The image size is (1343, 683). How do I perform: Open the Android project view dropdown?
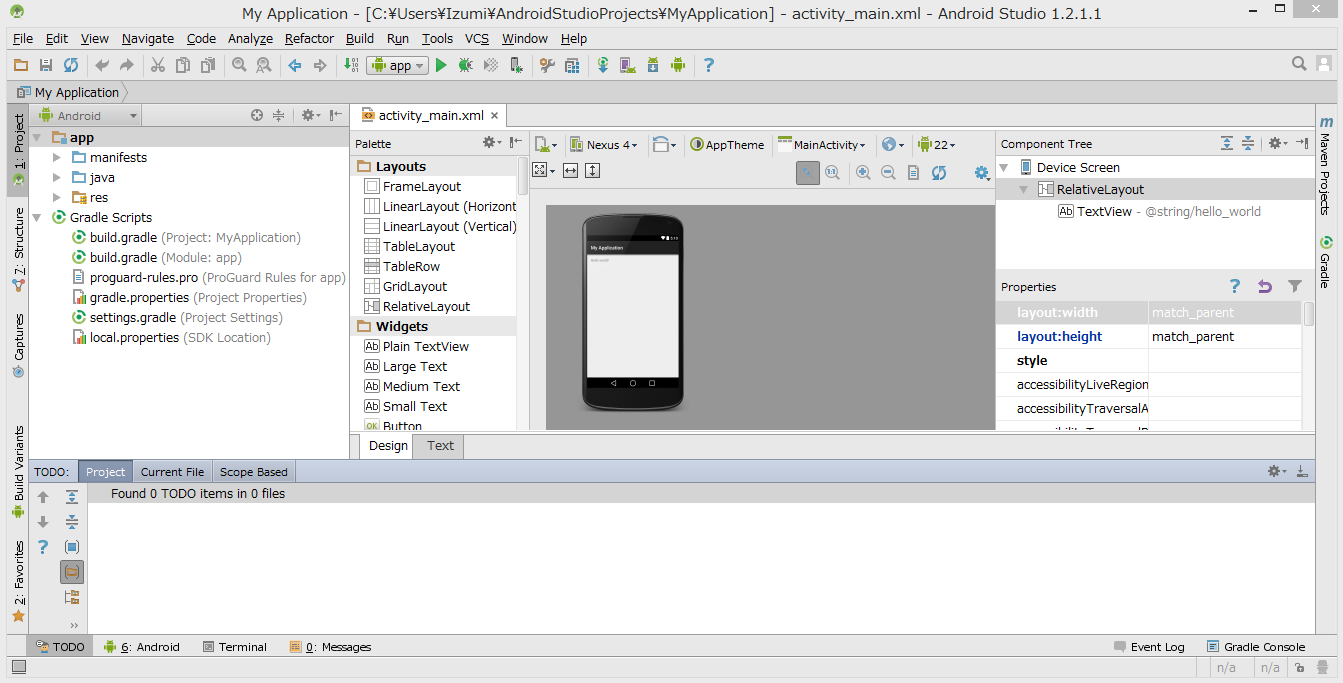tap(87, 115)
